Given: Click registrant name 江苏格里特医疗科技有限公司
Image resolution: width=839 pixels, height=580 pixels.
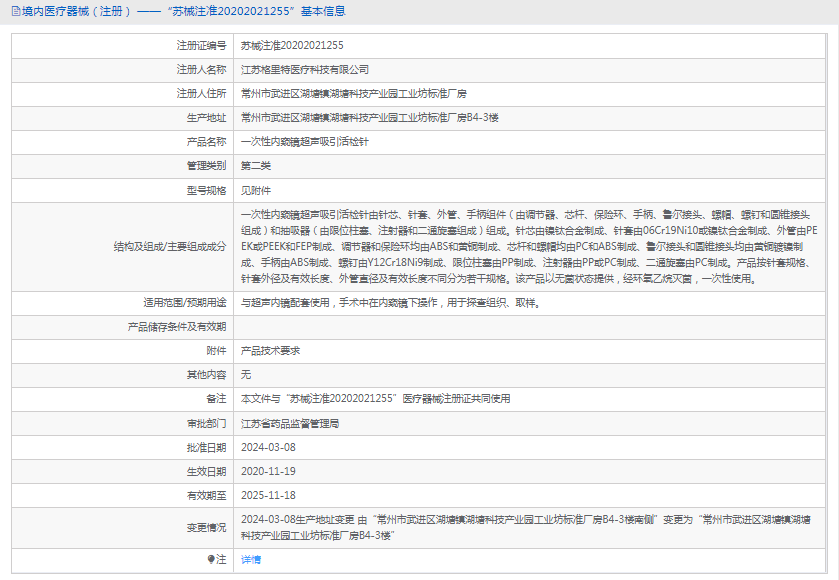Looking at the screenshot, I should [x=305, y=70].
